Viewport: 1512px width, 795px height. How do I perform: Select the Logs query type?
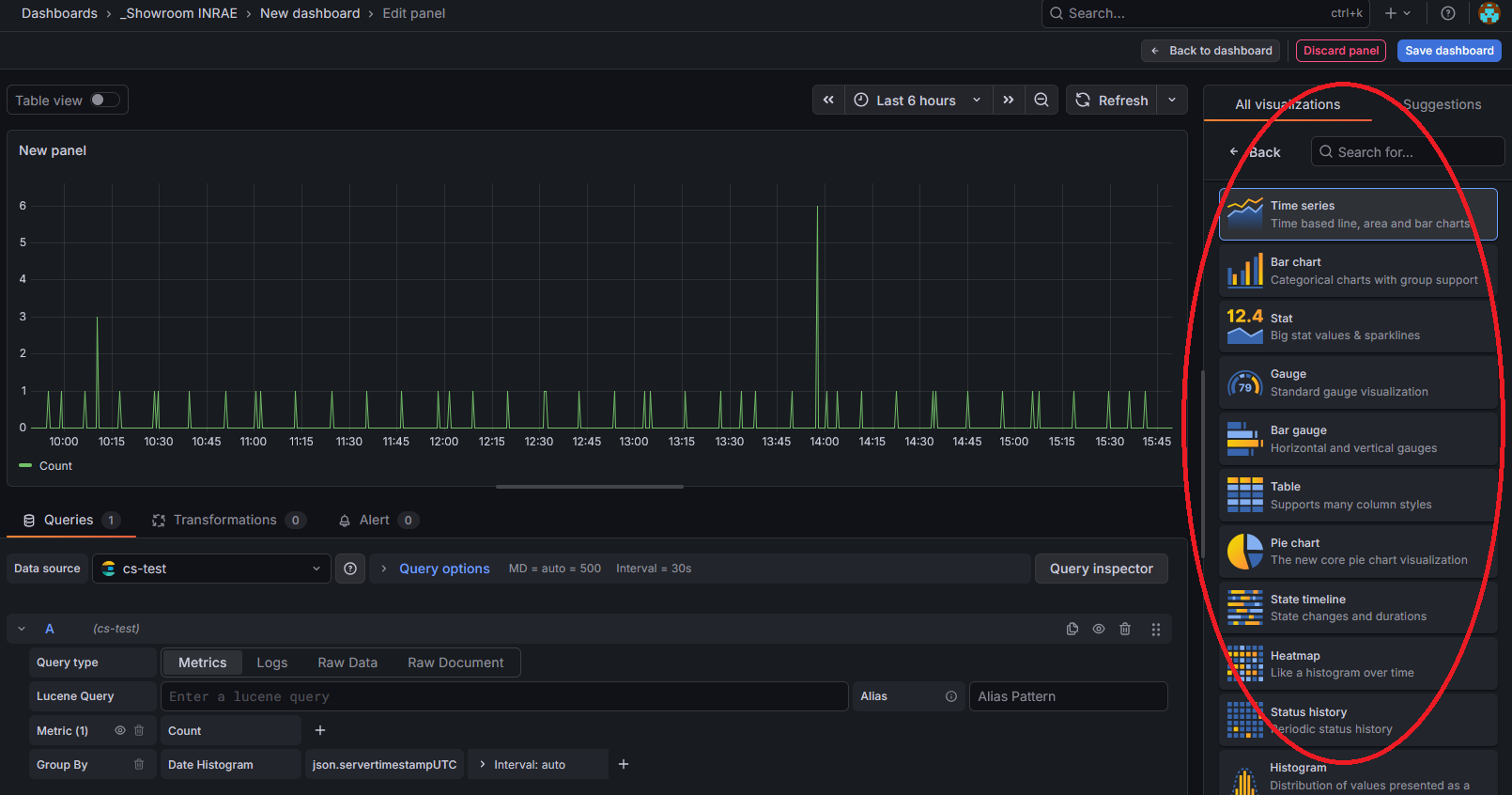[x=272, y=662]
